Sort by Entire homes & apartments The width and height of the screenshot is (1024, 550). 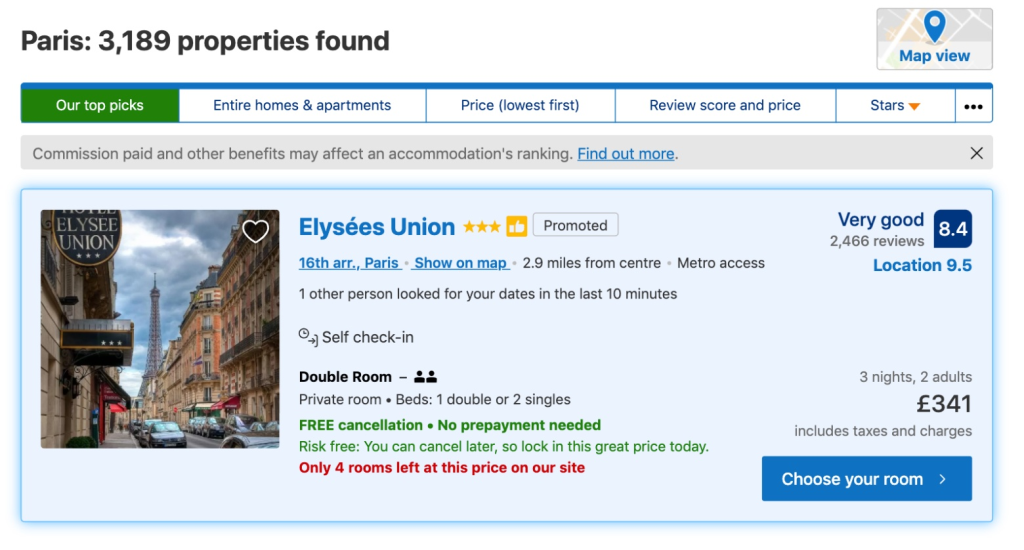click(302, 105)
